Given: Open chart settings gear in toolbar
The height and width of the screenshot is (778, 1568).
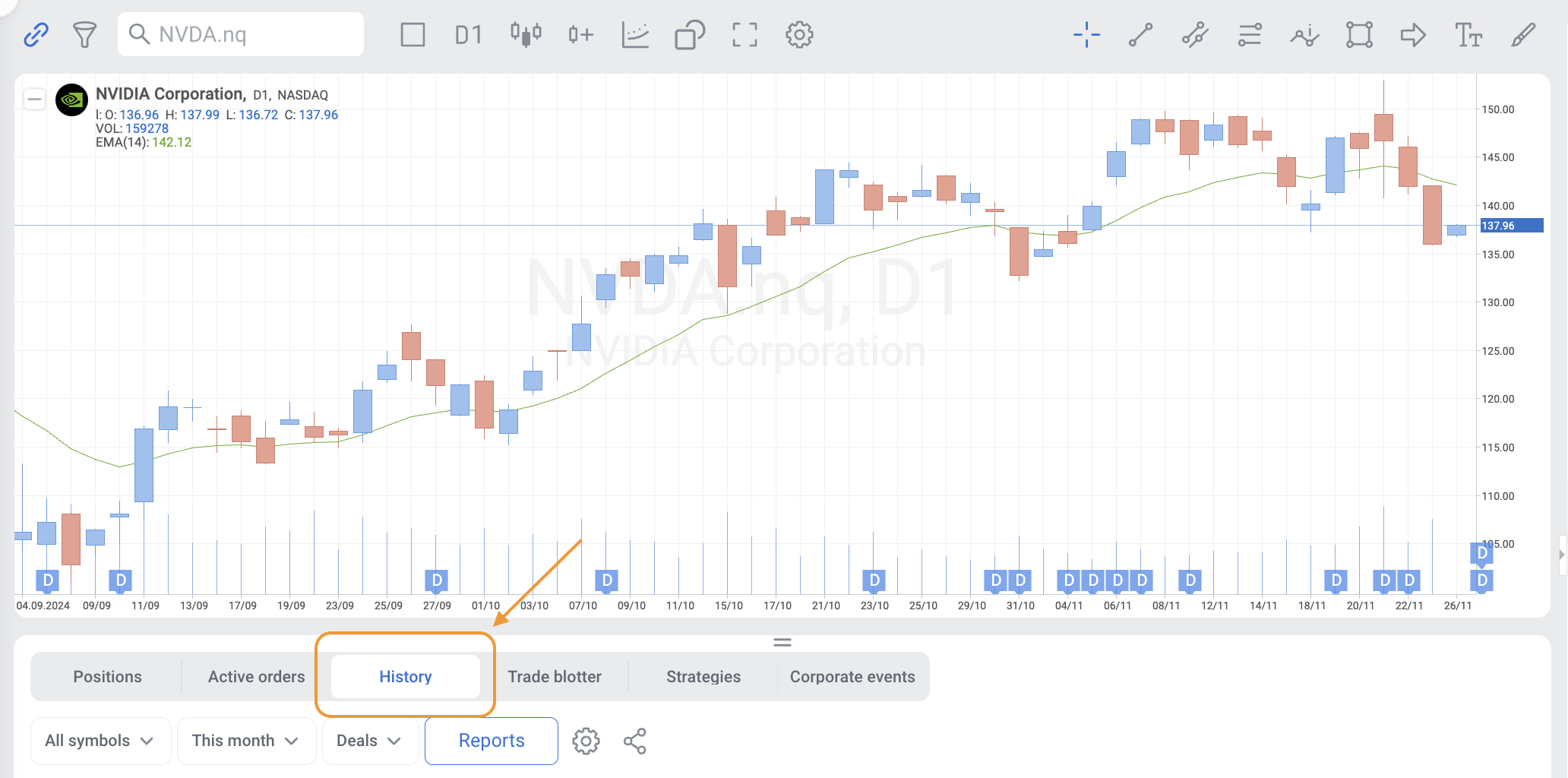Looking at the screenshot, I should (799, 34).
